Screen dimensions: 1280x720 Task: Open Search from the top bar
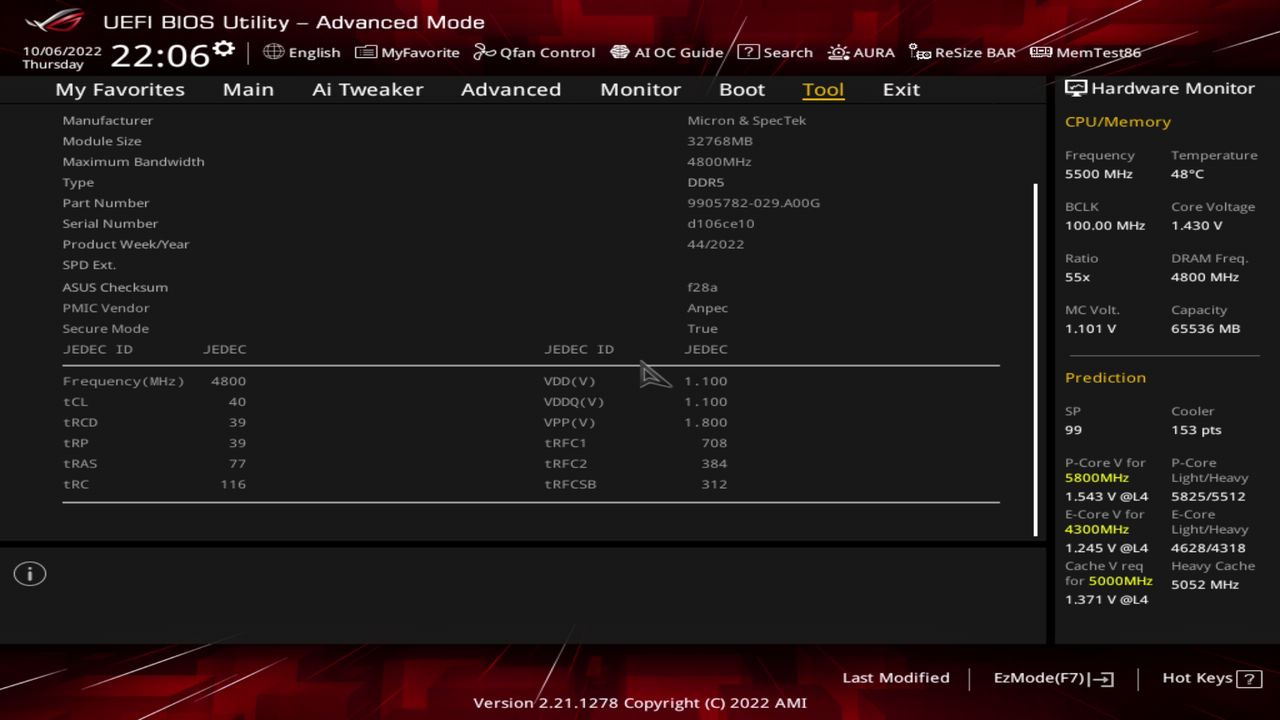click(x=775, y=52)
